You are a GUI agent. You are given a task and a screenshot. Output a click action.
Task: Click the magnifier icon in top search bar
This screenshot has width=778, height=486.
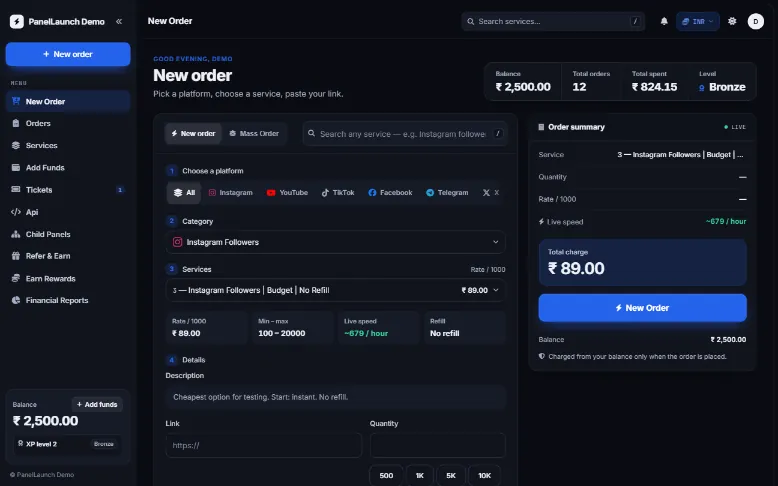(470, 21)
